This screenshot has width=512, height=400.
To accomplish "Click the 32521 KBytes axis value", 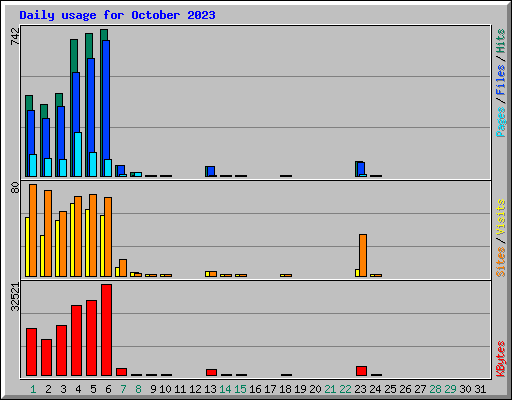I will pyautogui.click(x=15, y=297).
